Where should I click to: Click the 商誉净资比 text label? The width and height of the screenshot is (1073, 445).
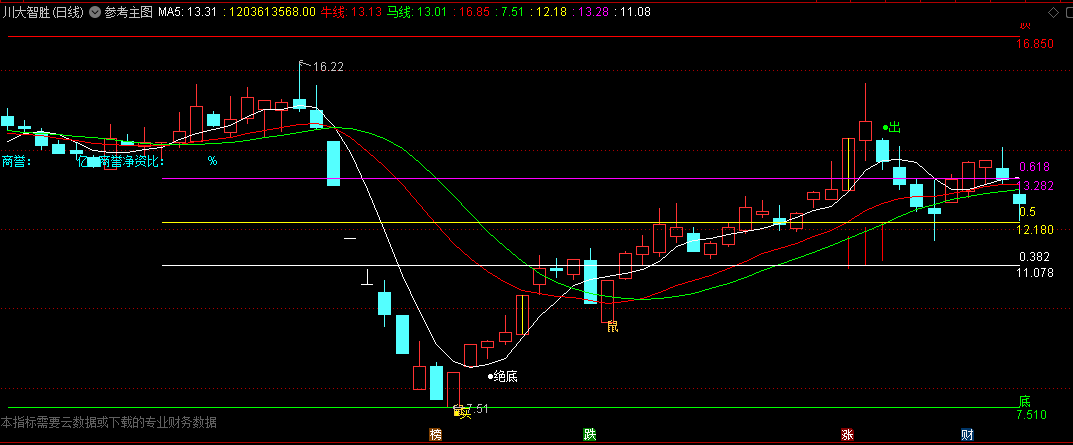[x=131, y=162]
